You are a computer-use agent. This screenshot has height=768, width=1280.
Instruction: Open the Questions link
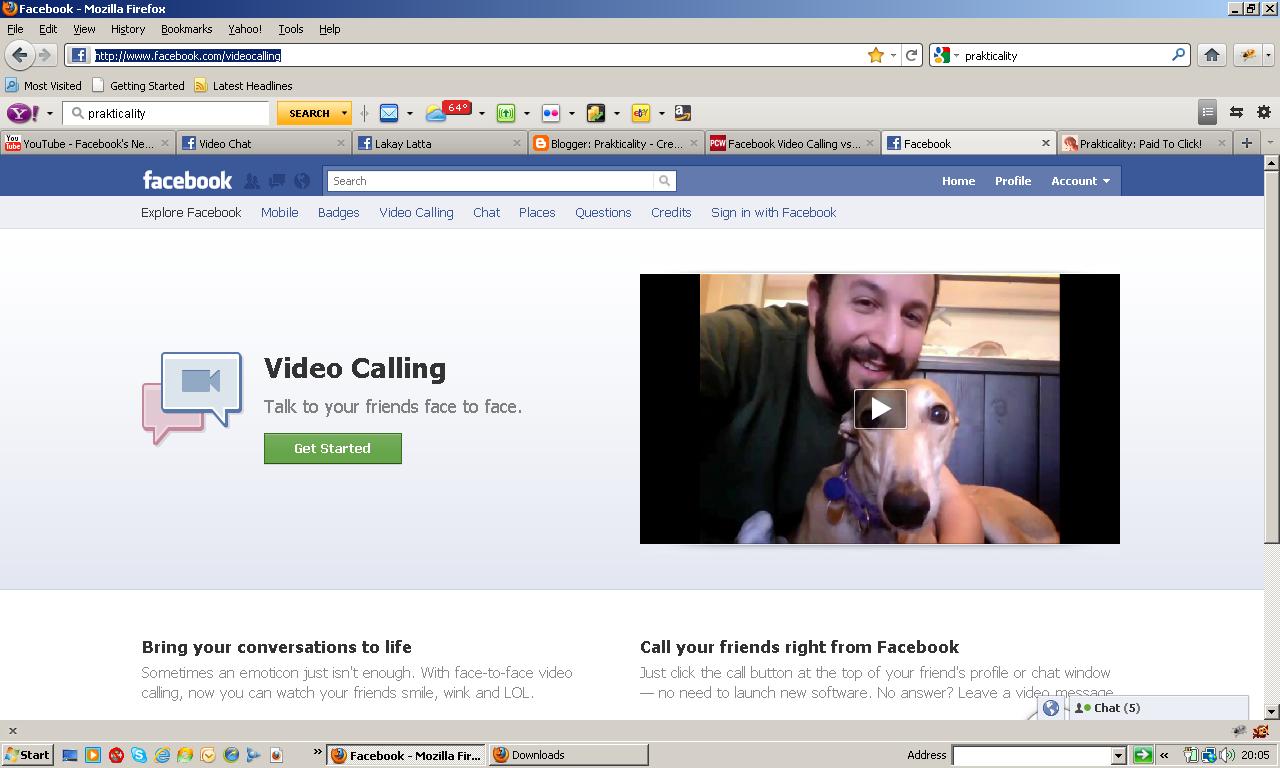[x=603, y=212]
